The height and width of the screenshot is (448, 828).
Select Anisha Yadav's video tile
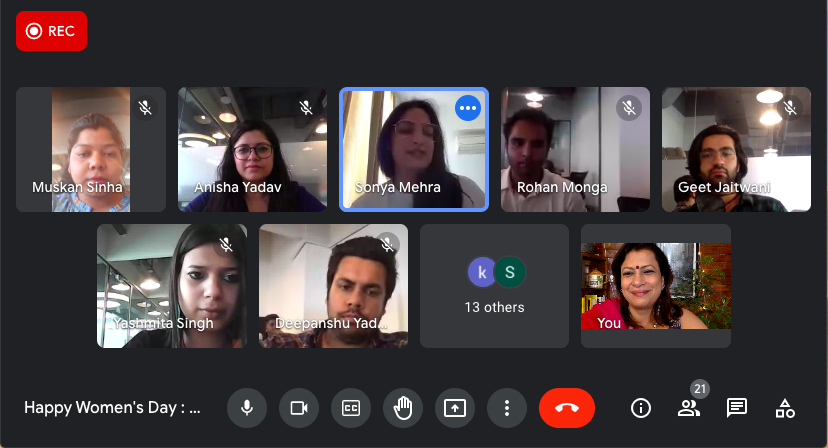click(x=252, y=150)
